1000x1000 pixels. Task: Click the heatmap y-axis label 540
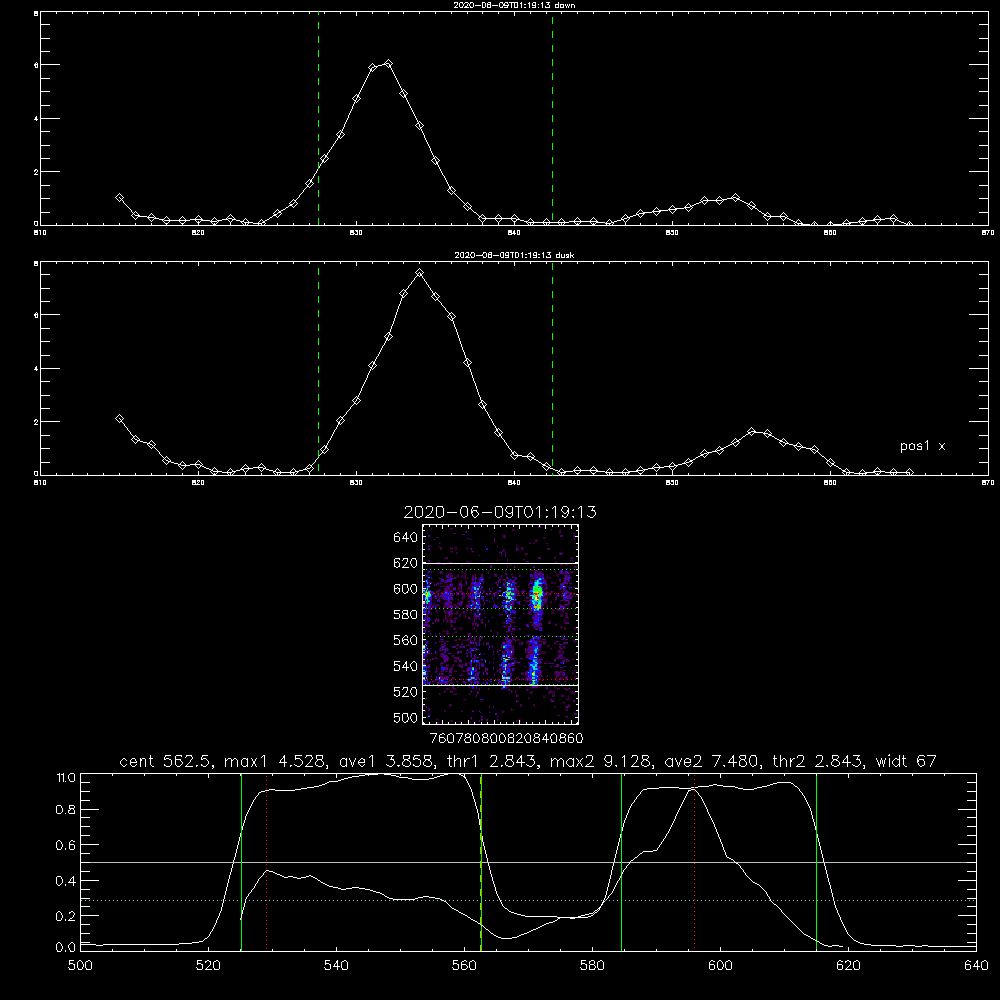[405, 666]
